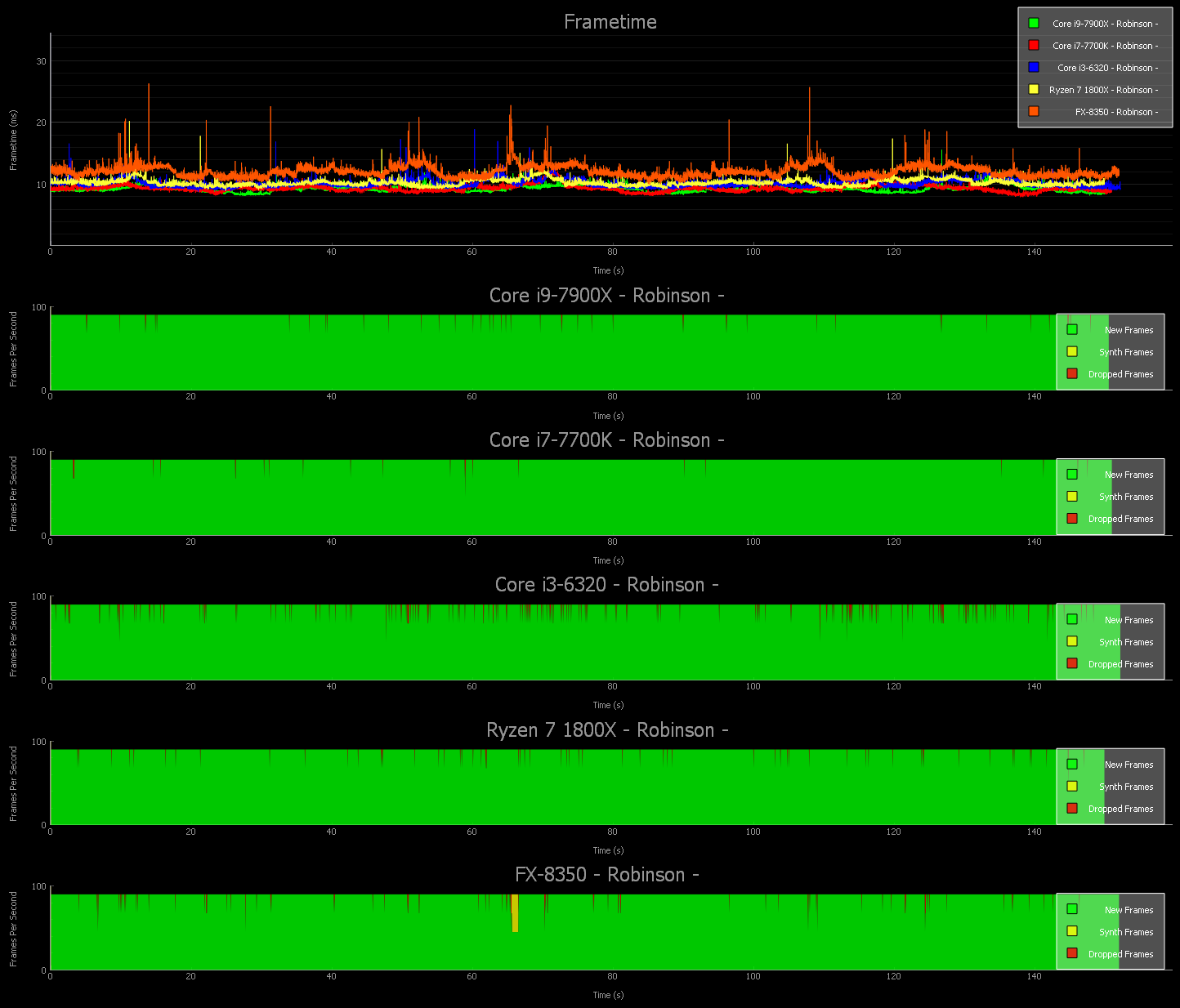Select 'New Frames' text in Core i9-7900X legend

pyautogui.click(x=1129, y=330)
